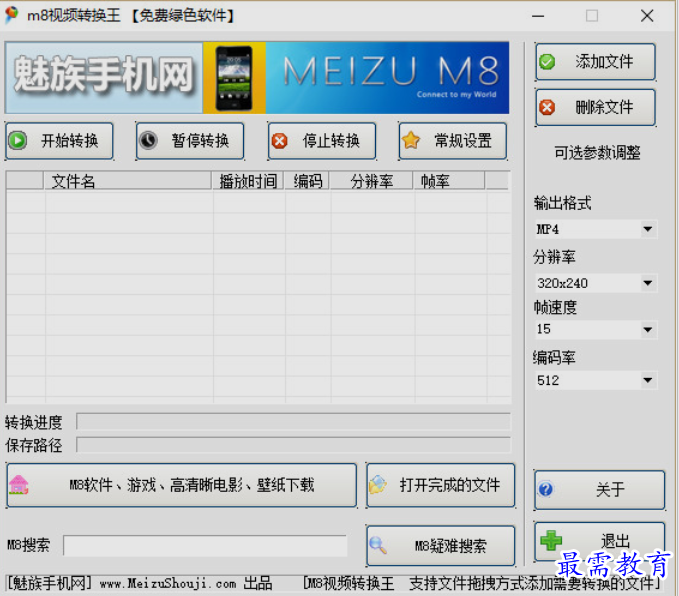Open 常规设置 general settings

coord(453,141)
